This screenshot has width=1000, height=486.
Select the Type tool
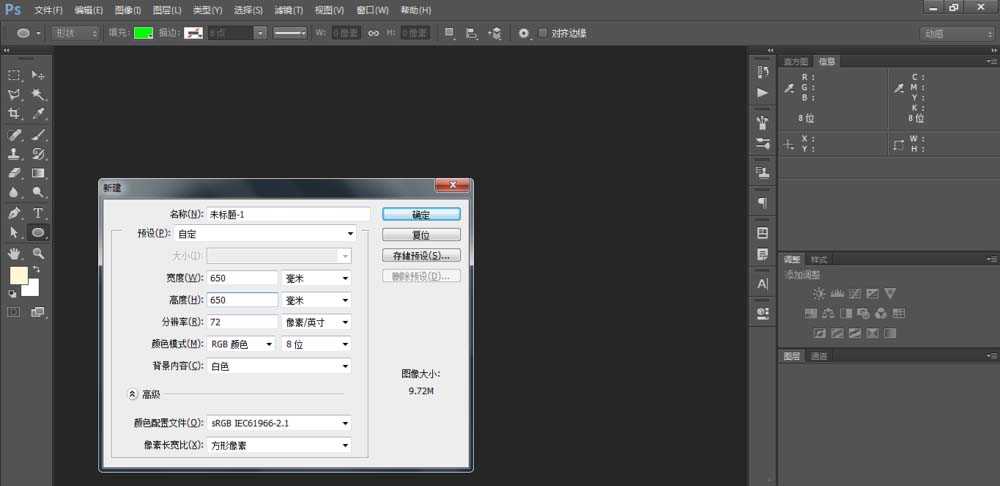pos(38,213)
